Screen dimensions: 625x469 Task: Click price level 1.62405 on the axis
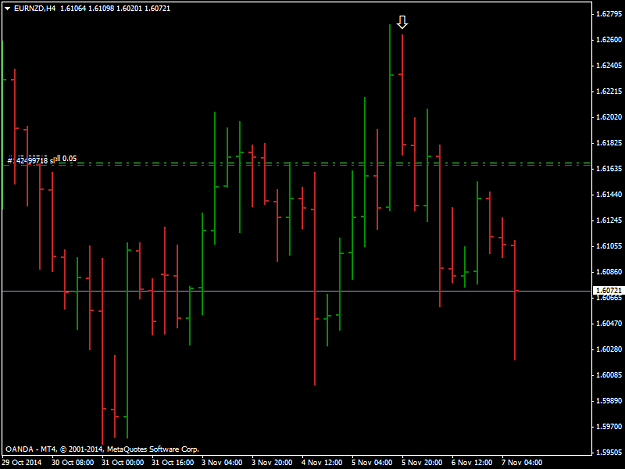pyautogui.click(x=609, y=66)
